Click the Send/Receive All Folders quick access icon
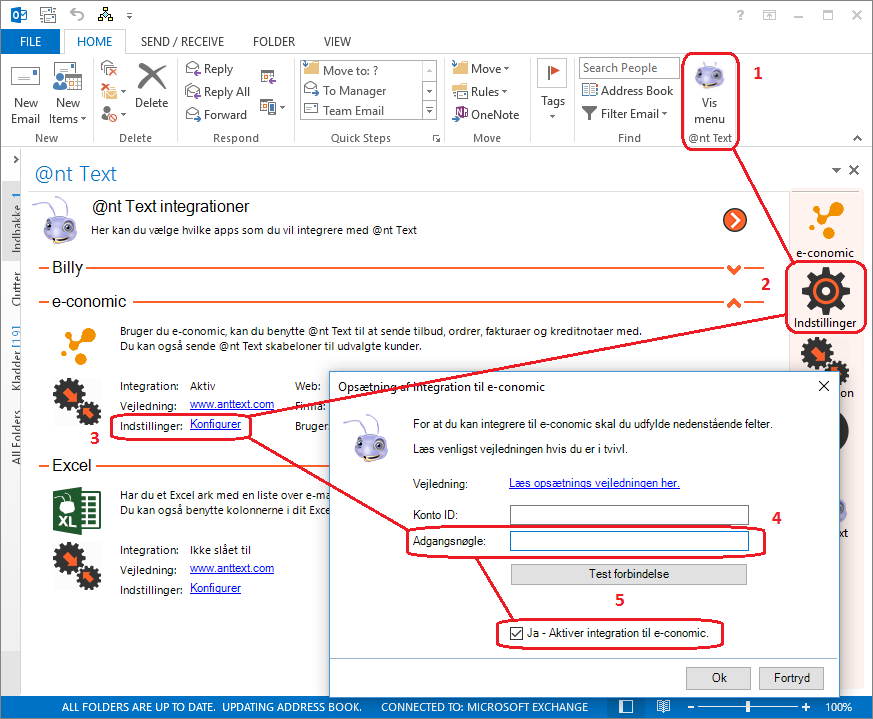The image size is (873, 719). tap(48, 15)
